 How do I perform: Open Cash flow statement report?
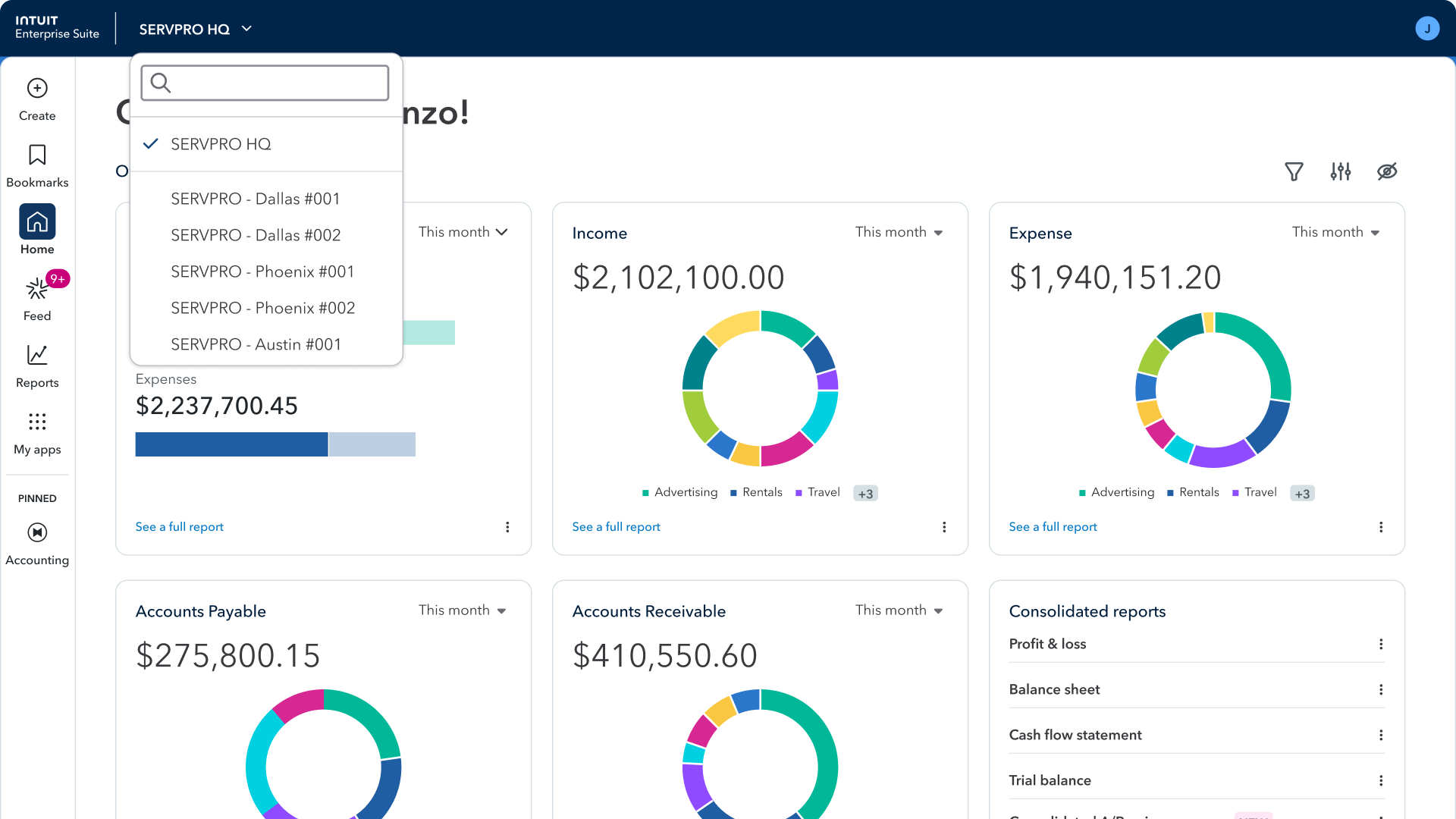point(1075,735)
